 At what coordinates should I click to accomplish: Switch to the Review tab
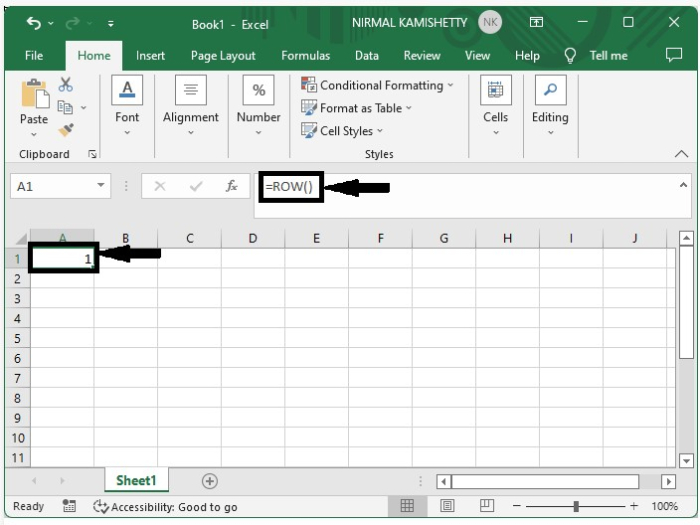tap(422, 55)
